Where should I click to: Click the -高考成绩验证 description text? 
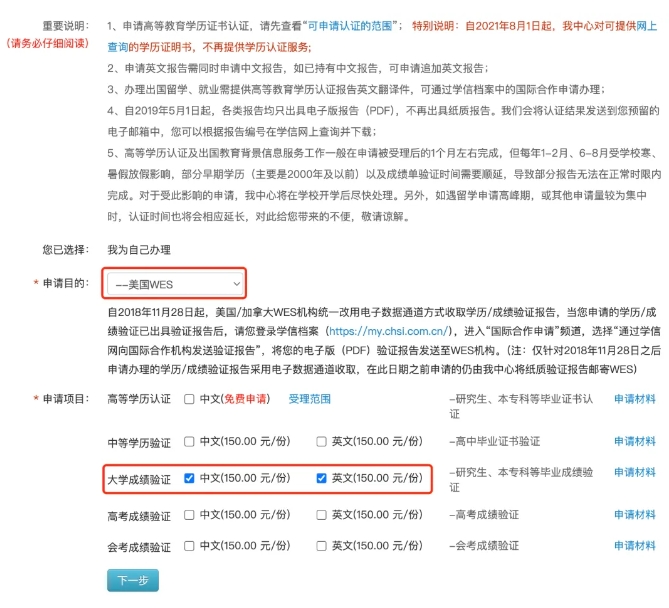(x=484, y=515)
